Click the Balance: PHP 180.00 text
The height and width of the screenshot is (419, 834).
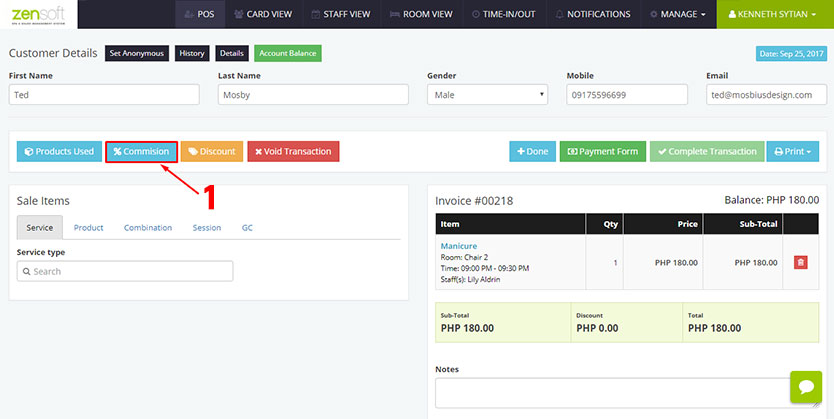[771, 200]
